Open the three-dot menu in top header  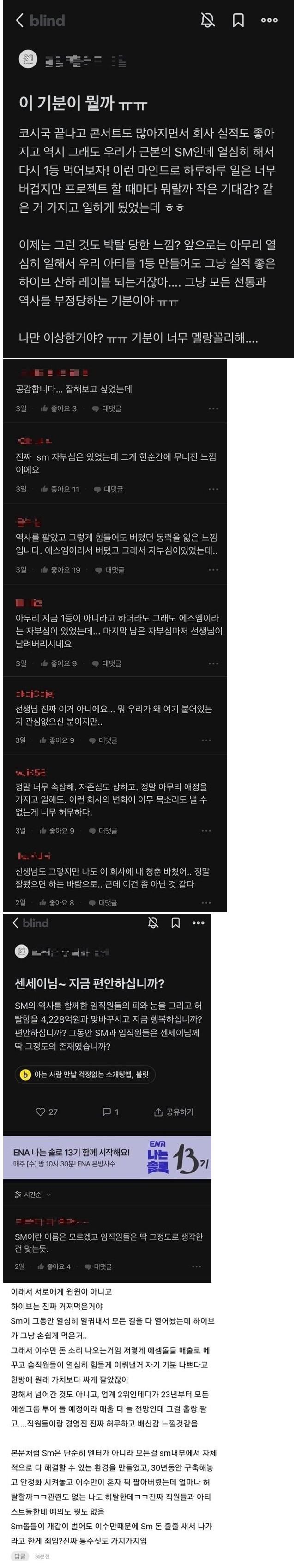coord(269,20)
